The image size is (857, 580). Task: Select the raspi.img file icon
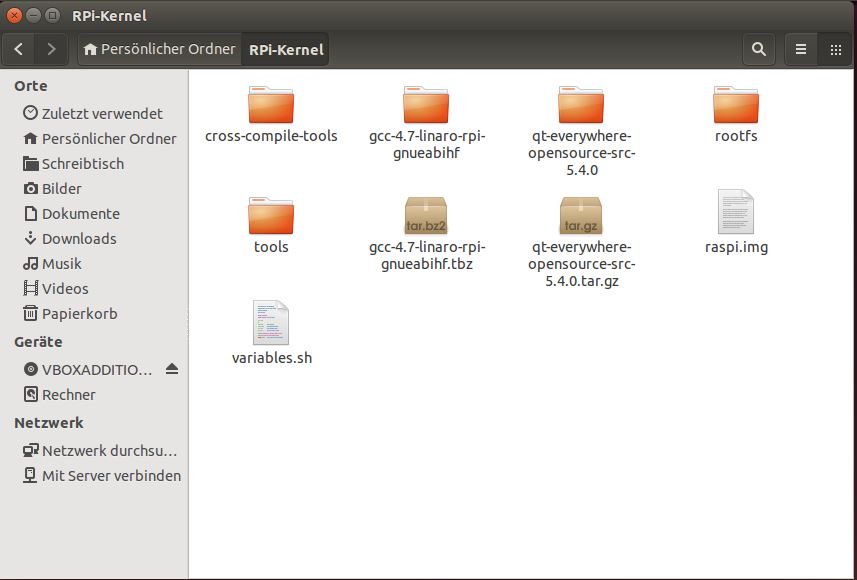tap(736, 212)
